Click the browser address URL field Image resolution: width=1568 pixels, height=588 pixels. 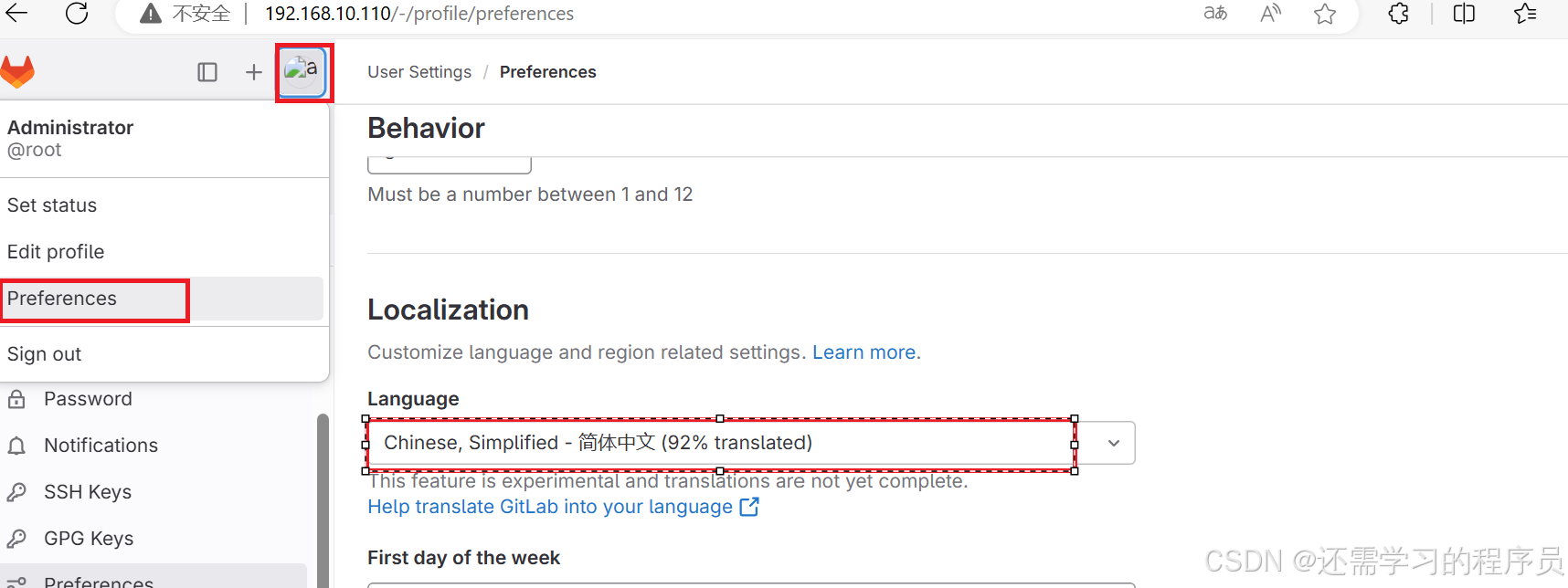[x=419, y=14]
